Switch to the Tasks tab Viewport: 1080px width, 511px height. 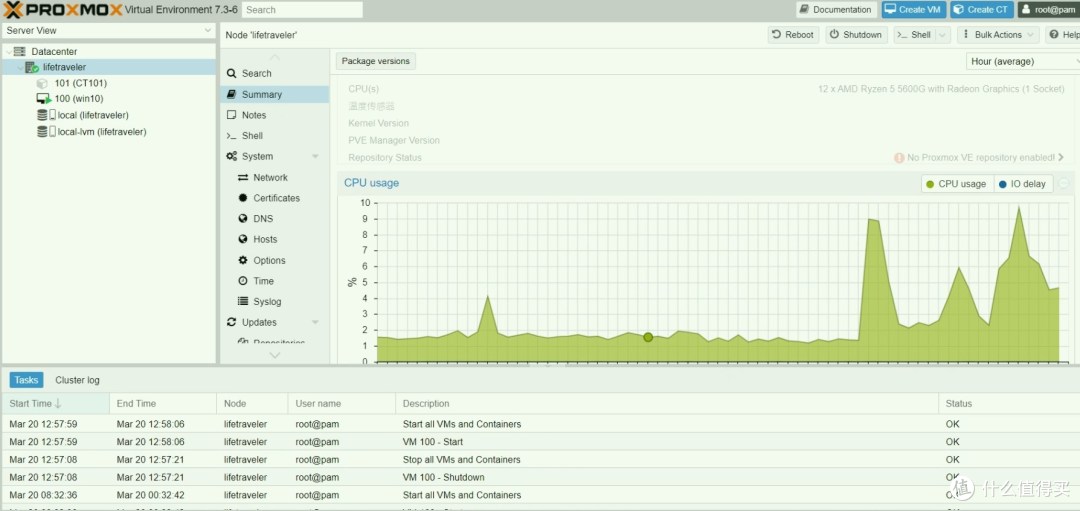[26, 380]
